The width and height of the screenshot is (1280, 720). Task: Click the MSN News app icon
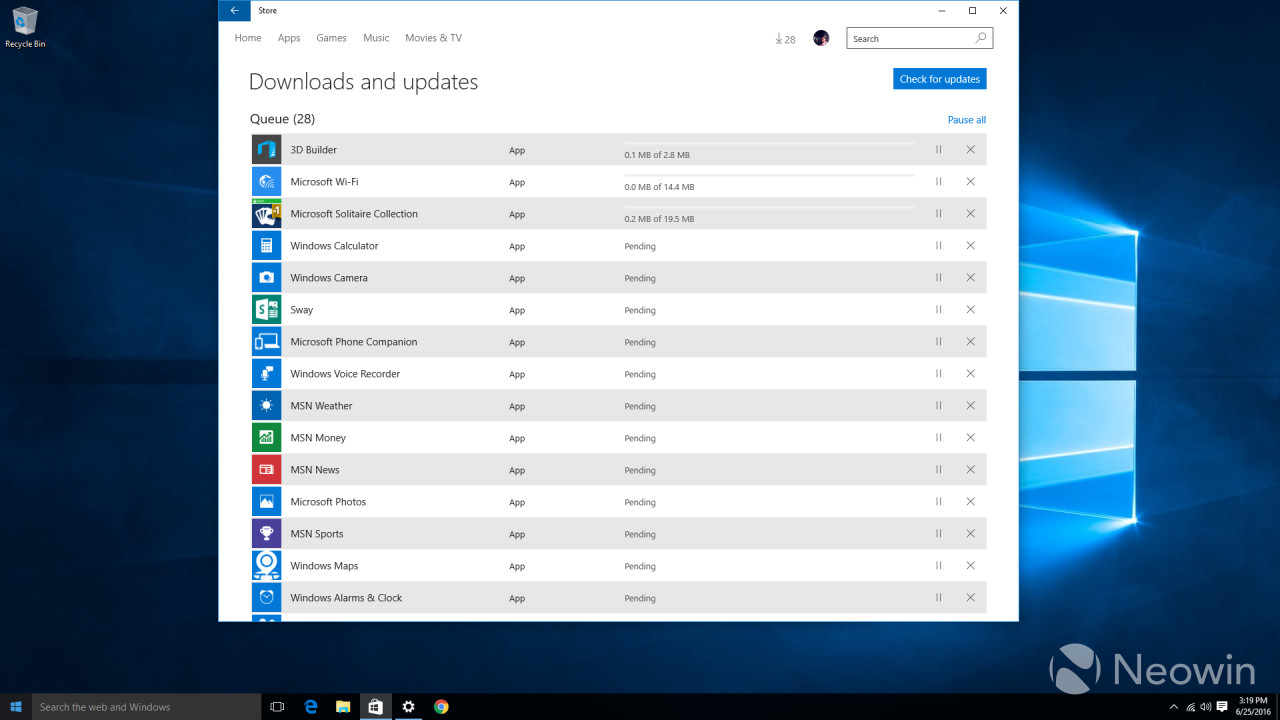266,470
